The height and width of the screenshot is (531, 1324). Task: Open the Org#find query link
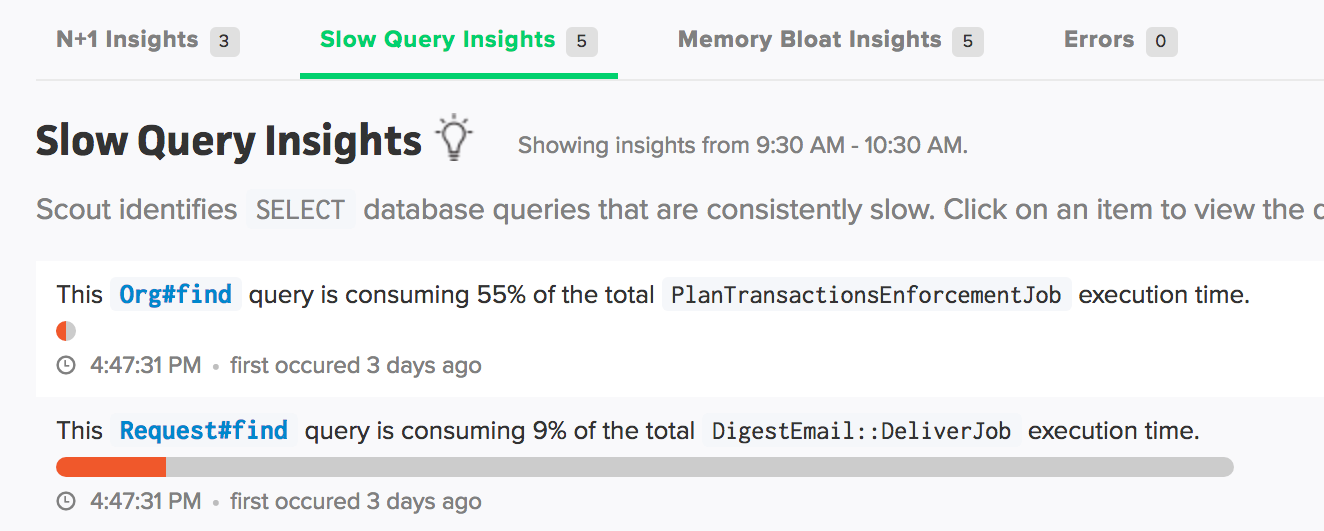point(176,295)
